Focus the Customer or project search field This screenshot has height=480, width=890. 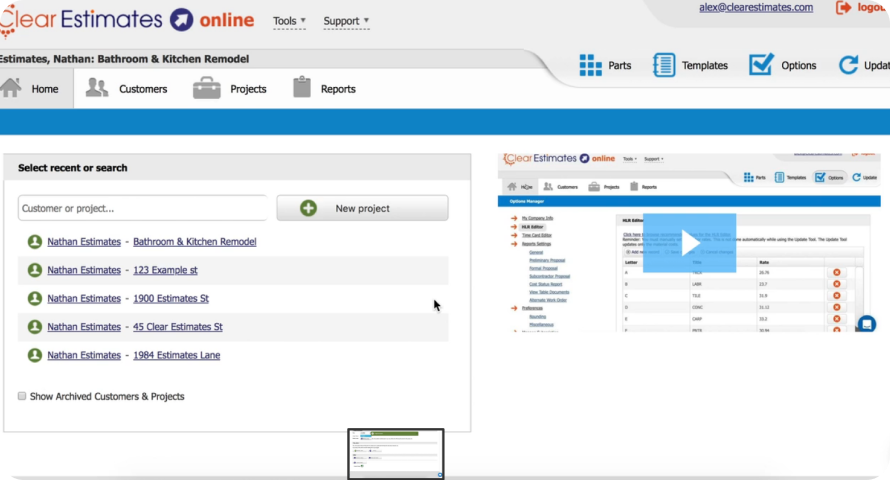142,208
